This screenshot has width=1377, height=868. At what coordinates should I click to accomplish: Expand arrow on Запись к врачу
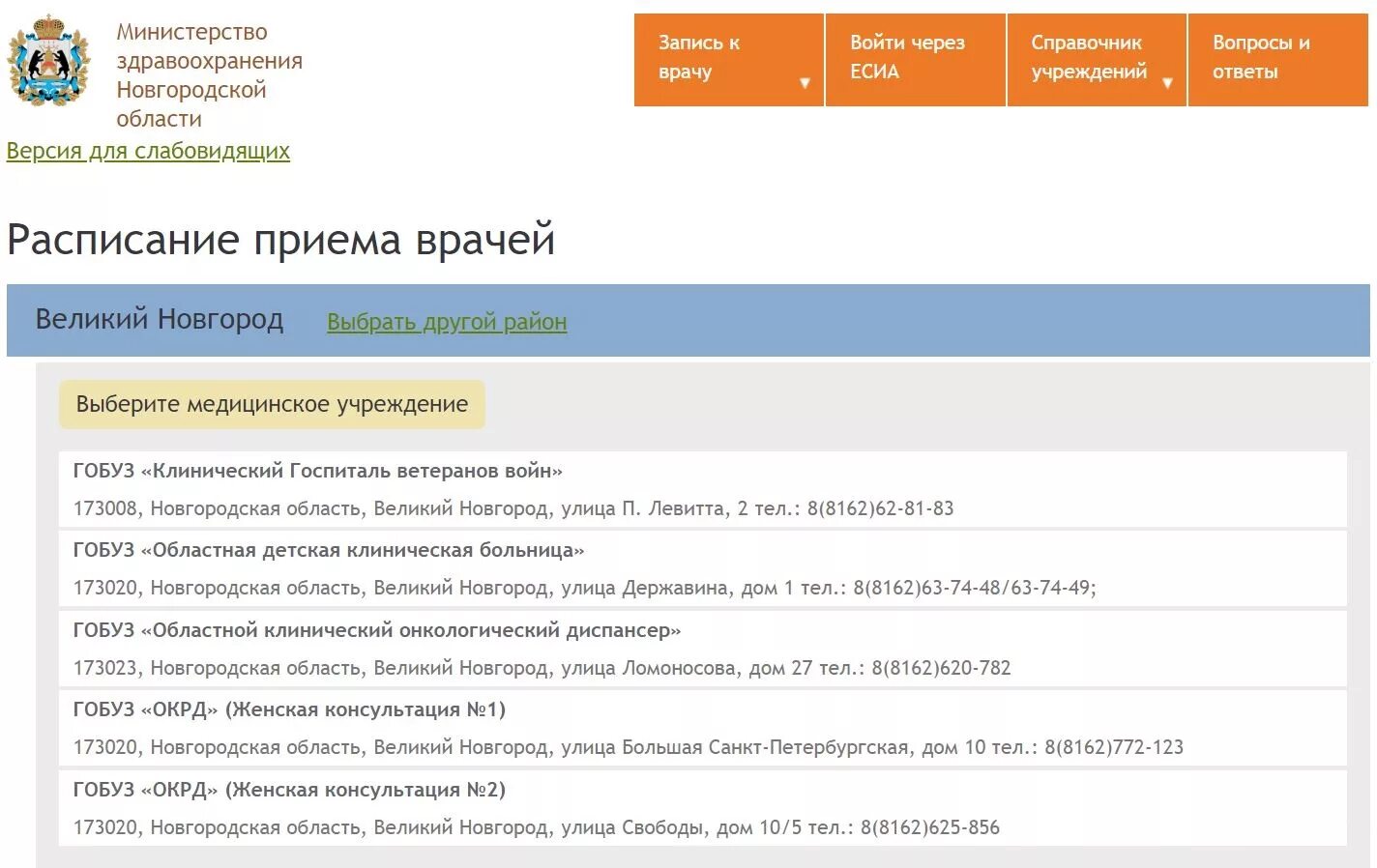pyautogui.click(x=805, y=83)
